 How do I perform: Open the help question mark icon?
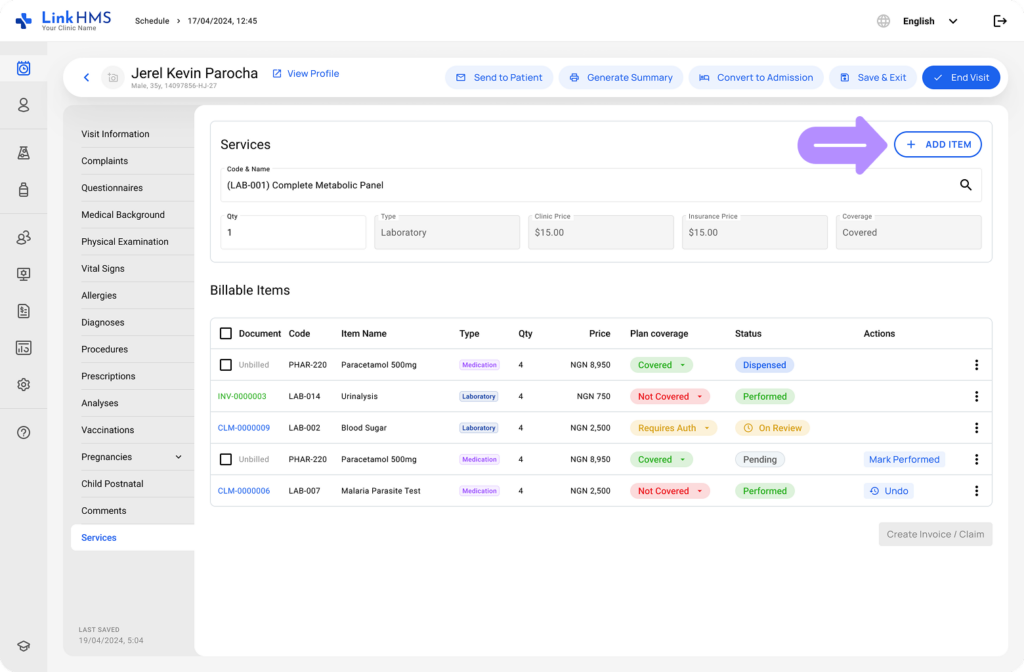pyautogui.click(x=24, y=432)
